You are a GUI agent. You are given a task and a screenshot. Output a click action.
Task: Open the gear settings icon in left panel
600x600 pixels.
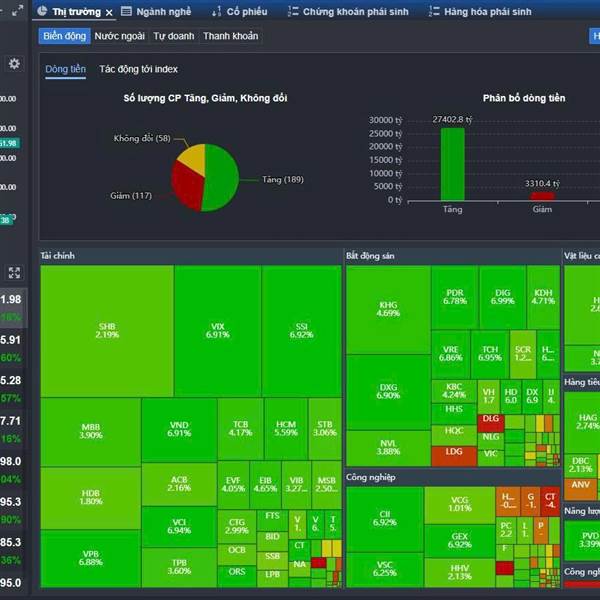14,64
